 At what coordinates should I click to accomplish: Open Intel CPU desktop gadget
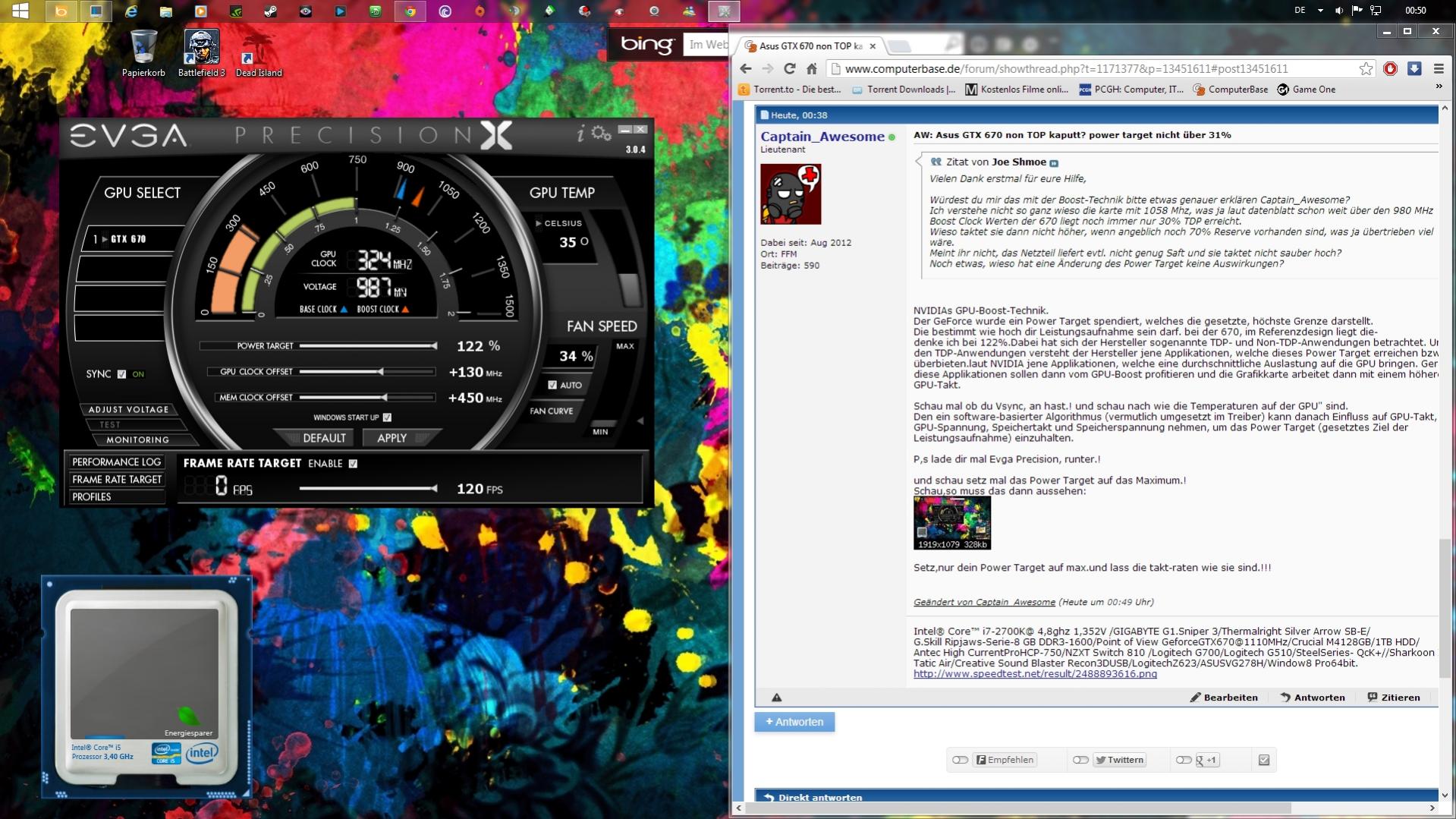click(146, 686)
